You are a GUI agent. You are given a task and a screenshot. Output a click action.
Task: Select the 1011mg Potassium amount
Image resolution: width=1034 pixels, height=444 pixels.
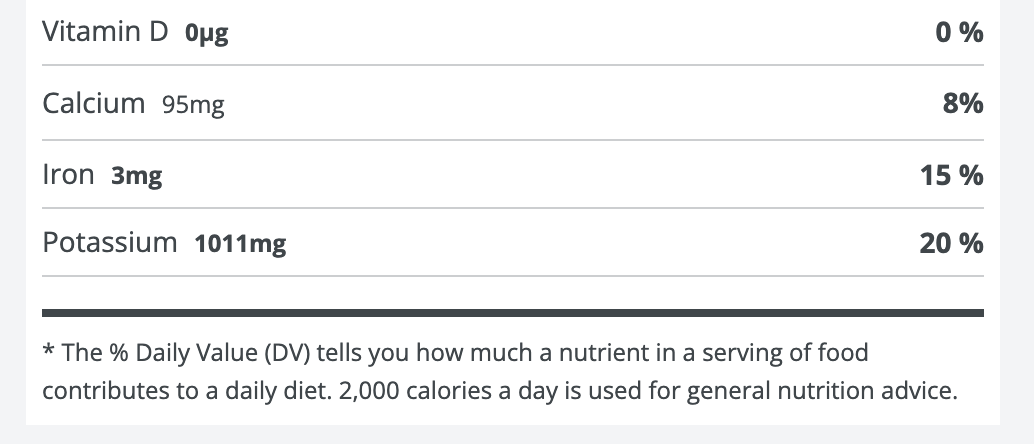240,244
